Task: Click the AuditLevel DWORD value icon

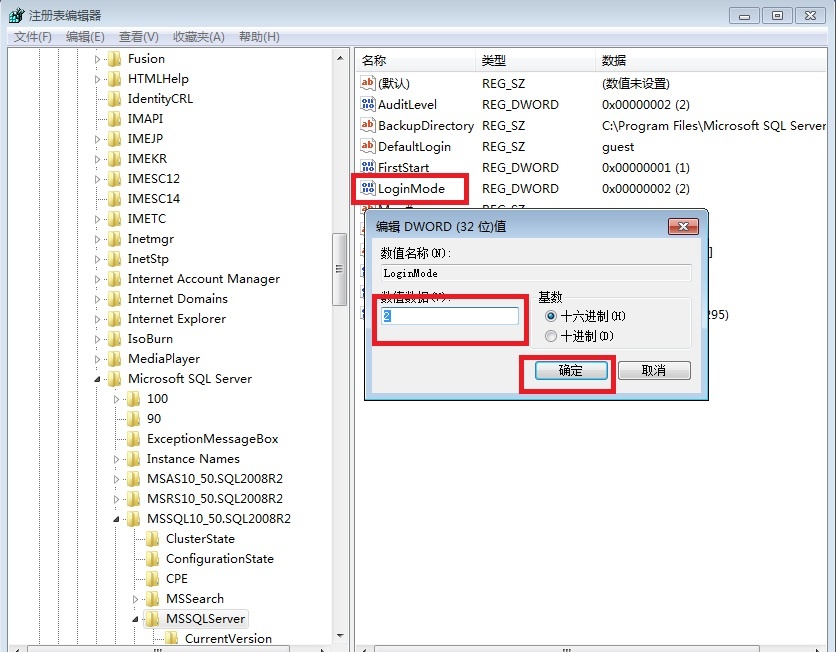Action: point(367,105)
